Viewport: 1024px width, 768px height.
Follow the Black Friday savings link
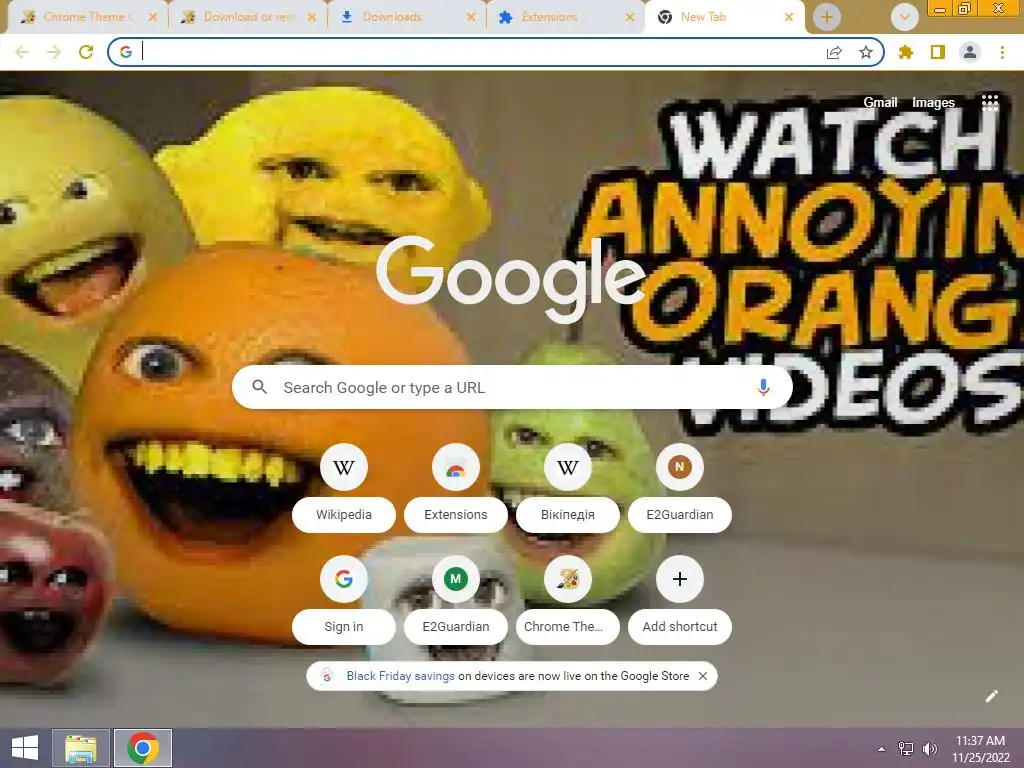(400, 676)
